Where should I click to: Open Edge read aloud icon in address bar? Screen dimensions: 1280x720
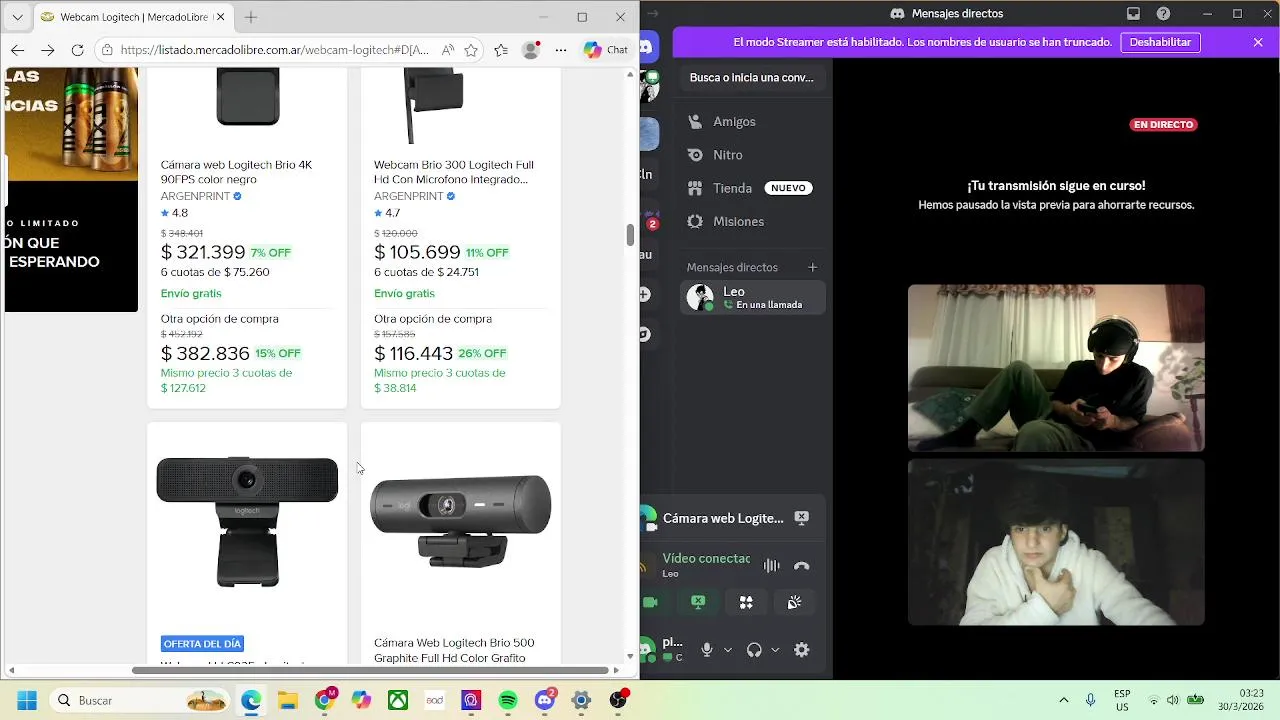[x=447, y=50]
